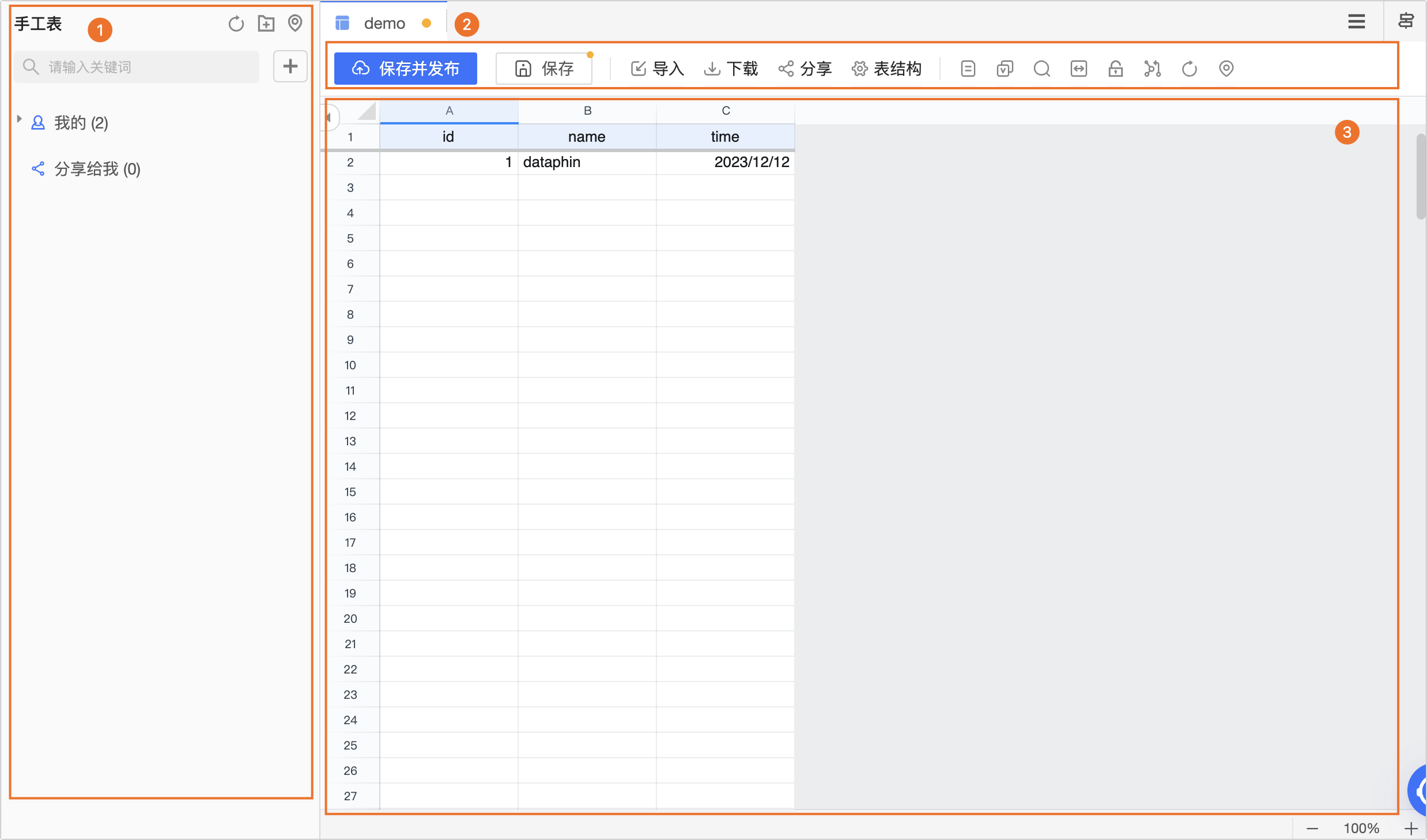
Task: Click the unlock padlock toolbar icon
Action: tap(1115, 69)
